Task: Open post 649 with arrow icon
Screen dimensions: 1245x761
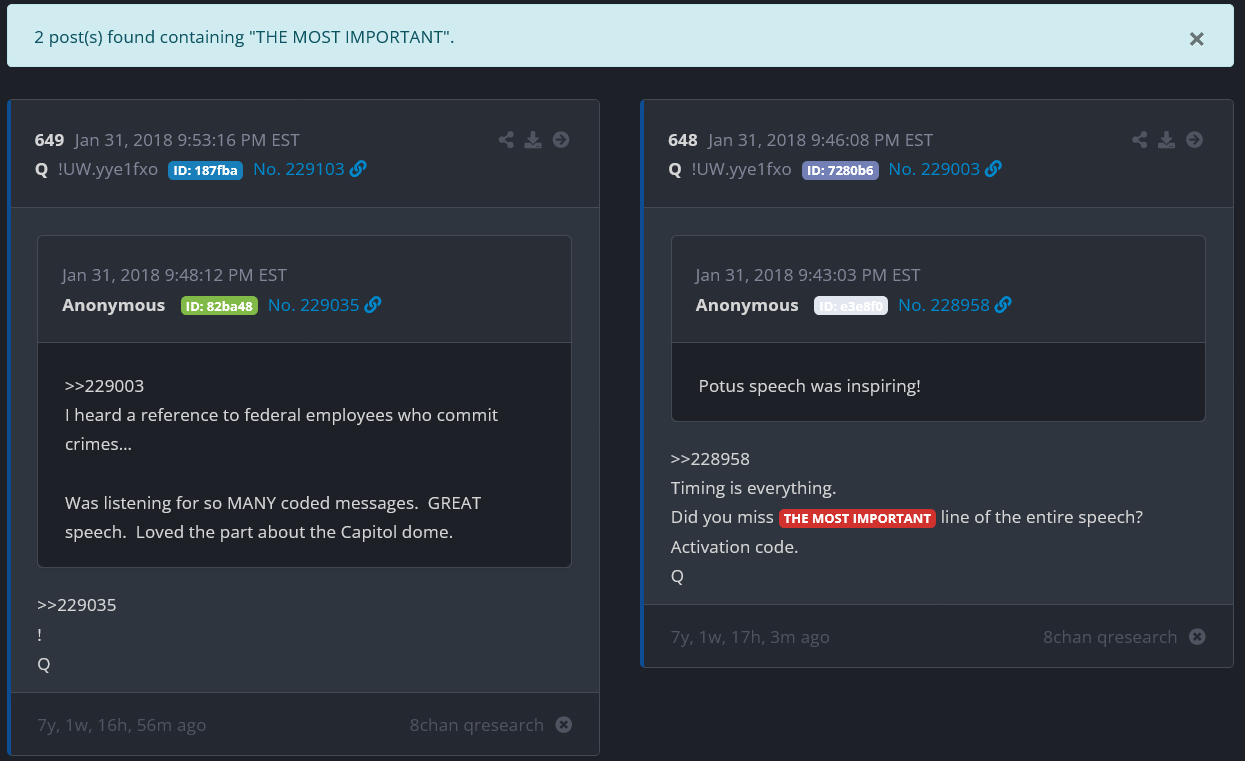Action: click(x=561, y=140)
